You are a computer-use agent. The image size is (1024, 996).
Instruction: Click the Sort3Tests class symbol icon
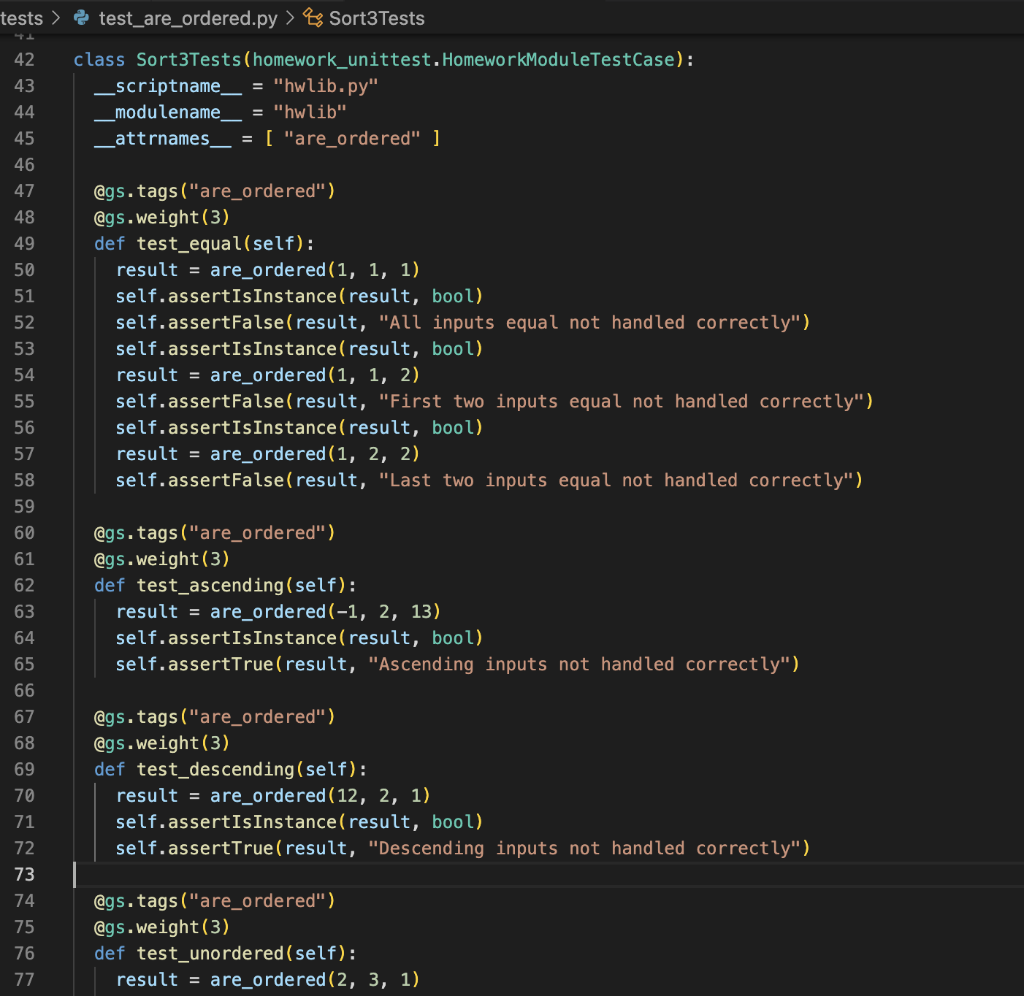pos(313,18)
